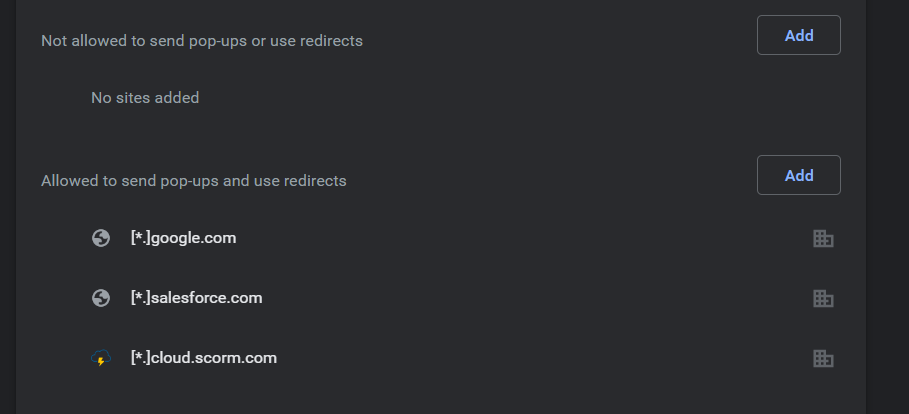Click the managed building icon on salesforce.com row
Viewport: 909px width, 414px height.
pos(823,298)
